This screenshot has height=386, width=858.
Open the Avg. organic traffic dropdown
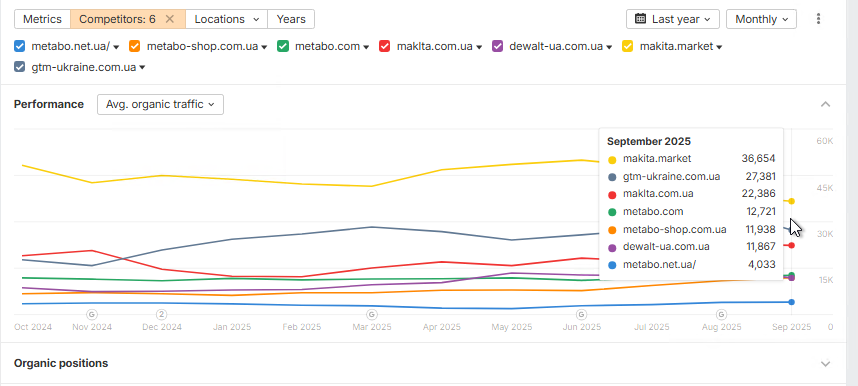coord(160,105)
